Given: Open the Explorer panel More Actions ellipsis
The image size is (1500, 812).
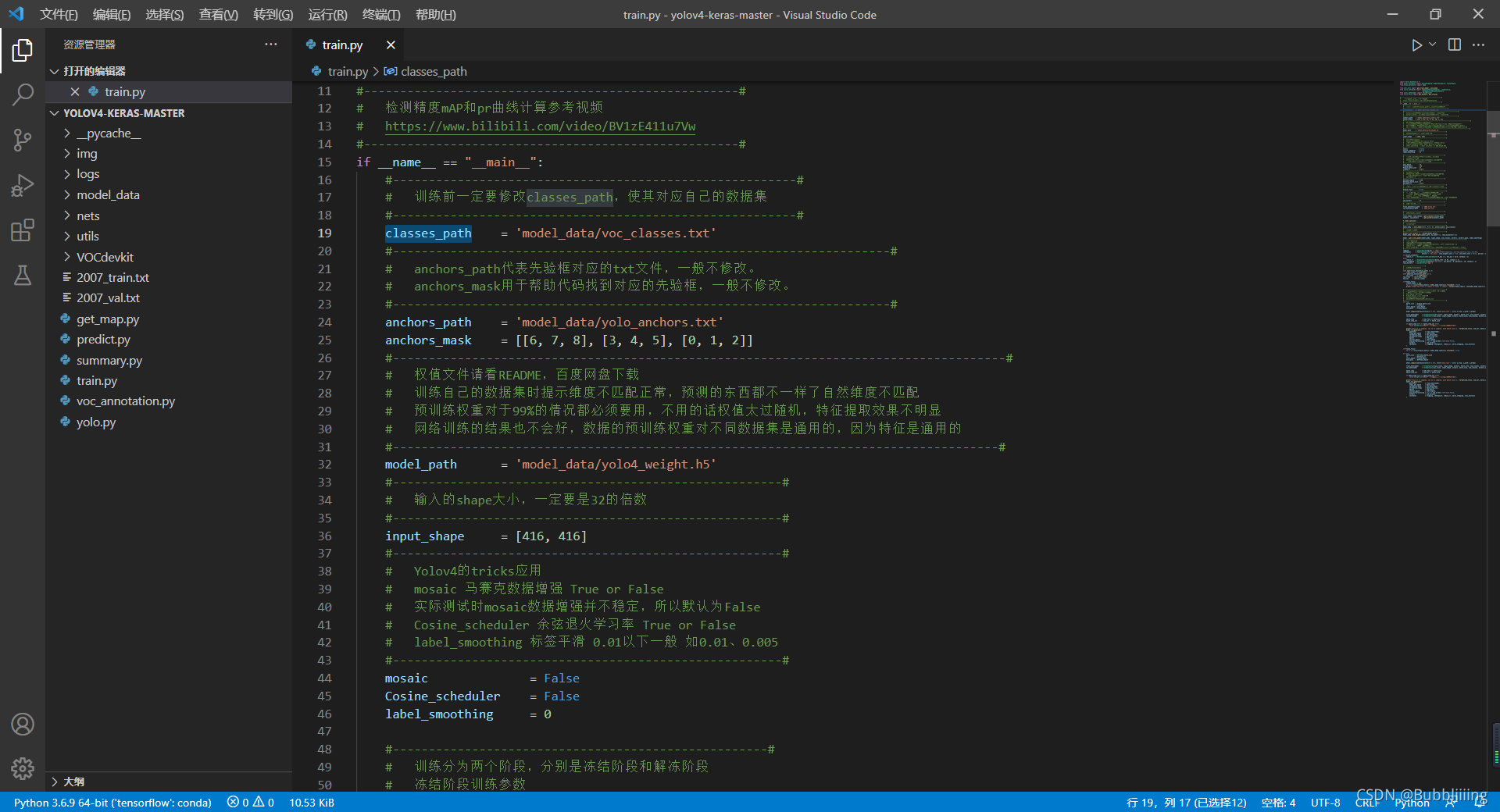Looking at the screenshot, I should click(271, 45).
